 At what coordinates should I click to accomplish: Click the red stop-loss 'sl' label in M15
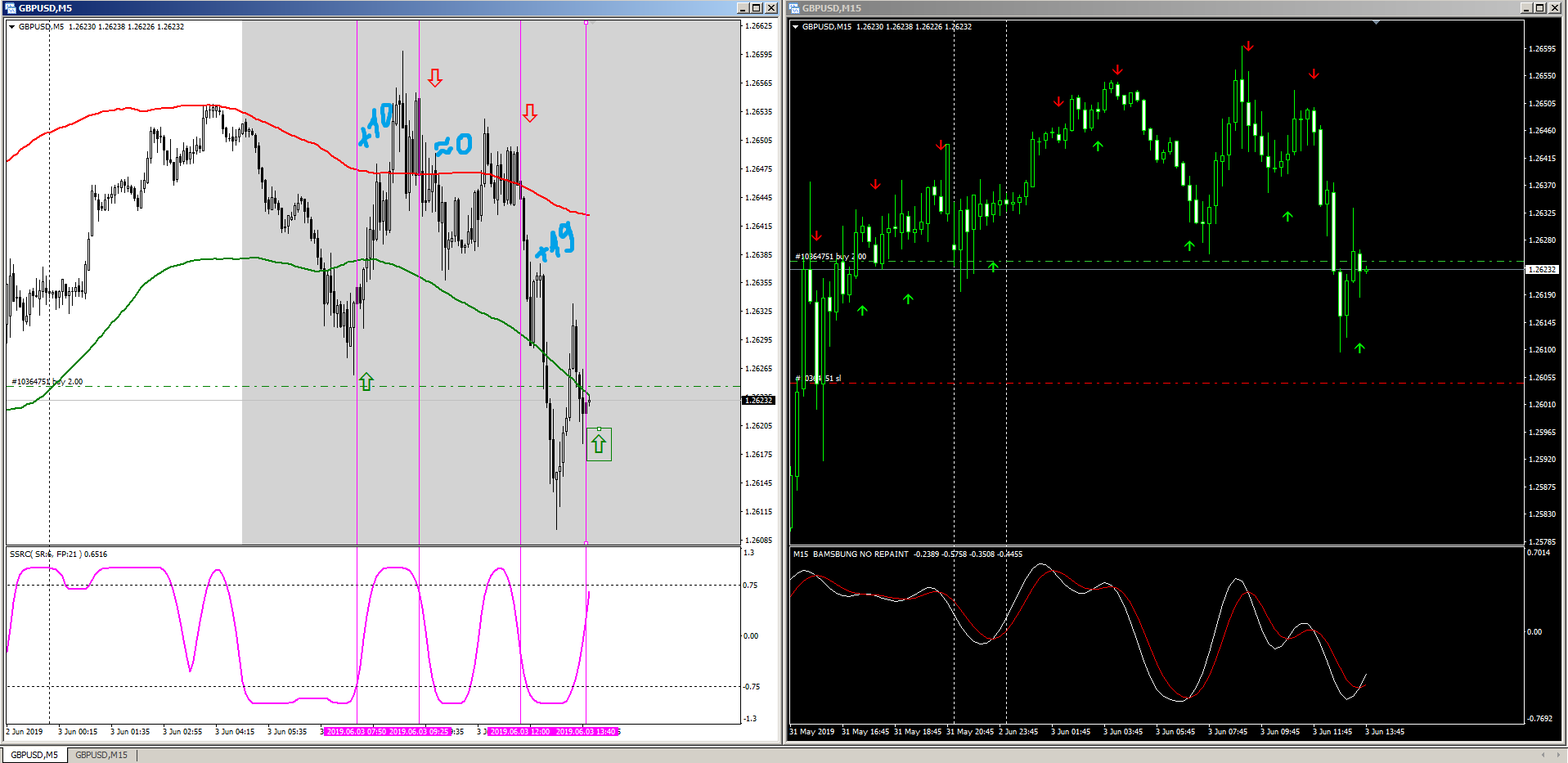(818, 379)
